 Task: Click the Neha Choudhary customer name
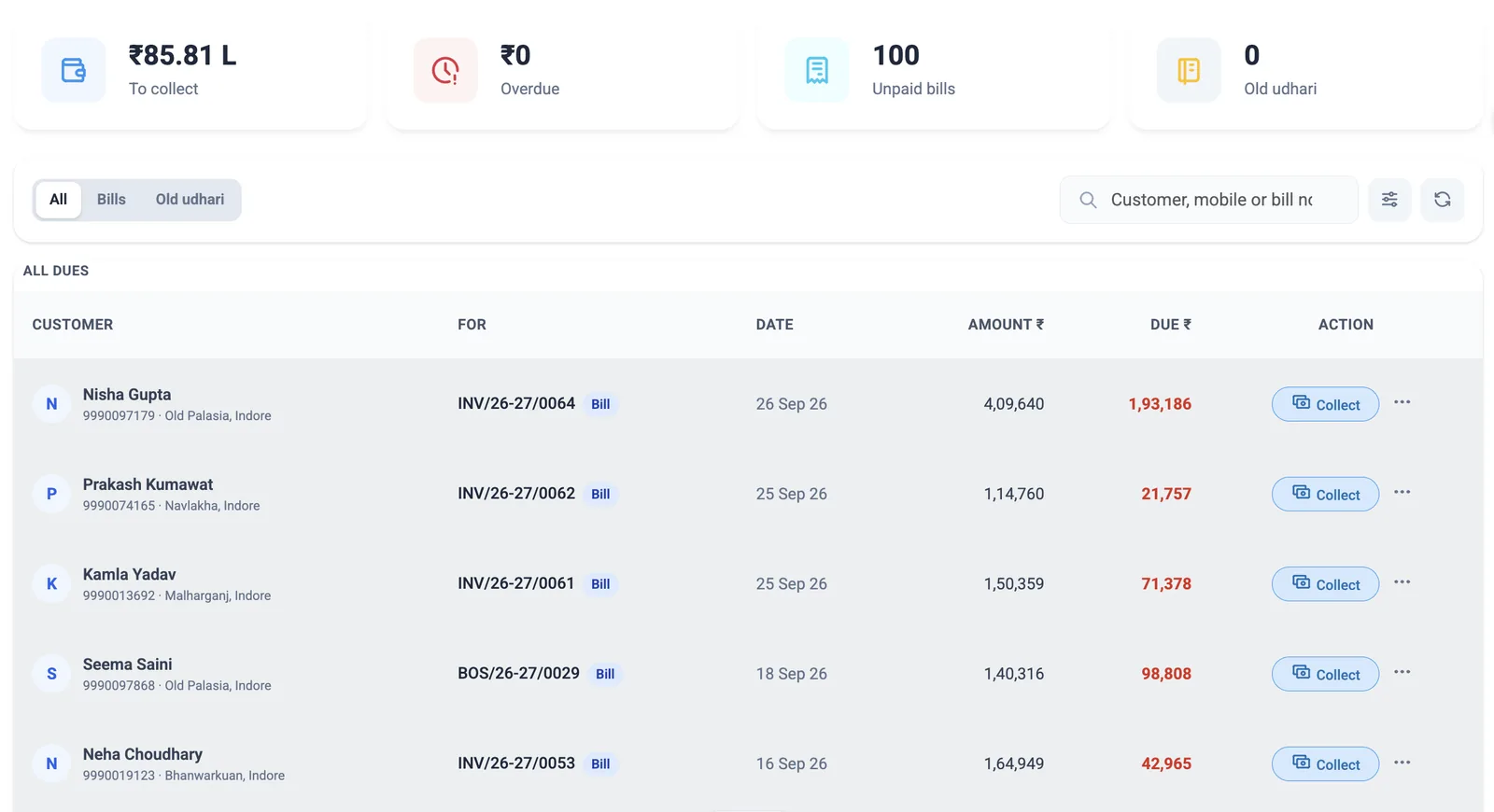click(143, 754)
